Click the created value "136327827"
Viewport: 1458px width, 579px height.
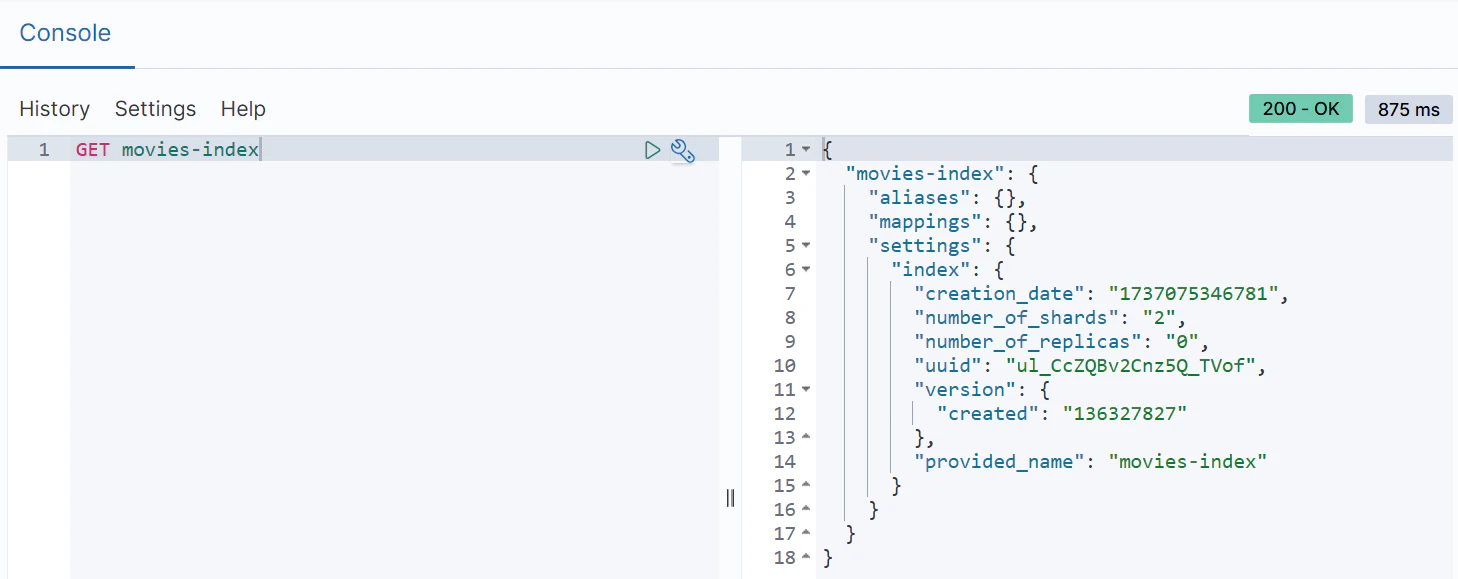(1126, 414)
